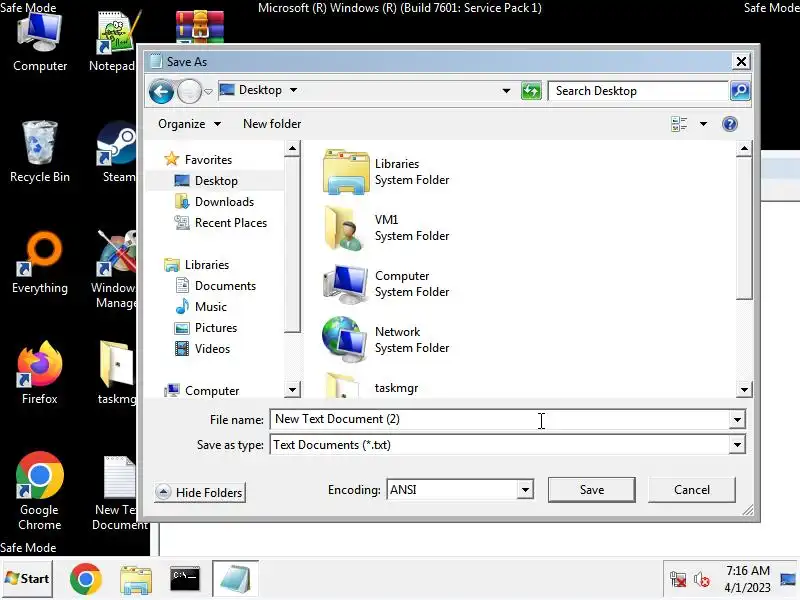This screenshot has height=600, width=800.
Task: Select the Computer System Folder item
Action: (x=386, y=284)
